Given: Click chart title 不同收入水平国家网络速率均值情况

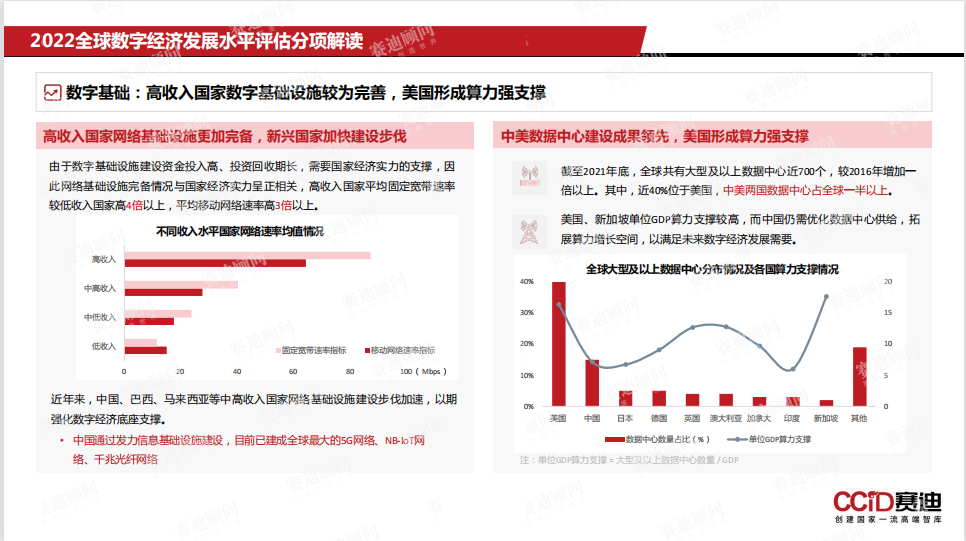Looking at the screenshot, I should click(x=240, y=231).
